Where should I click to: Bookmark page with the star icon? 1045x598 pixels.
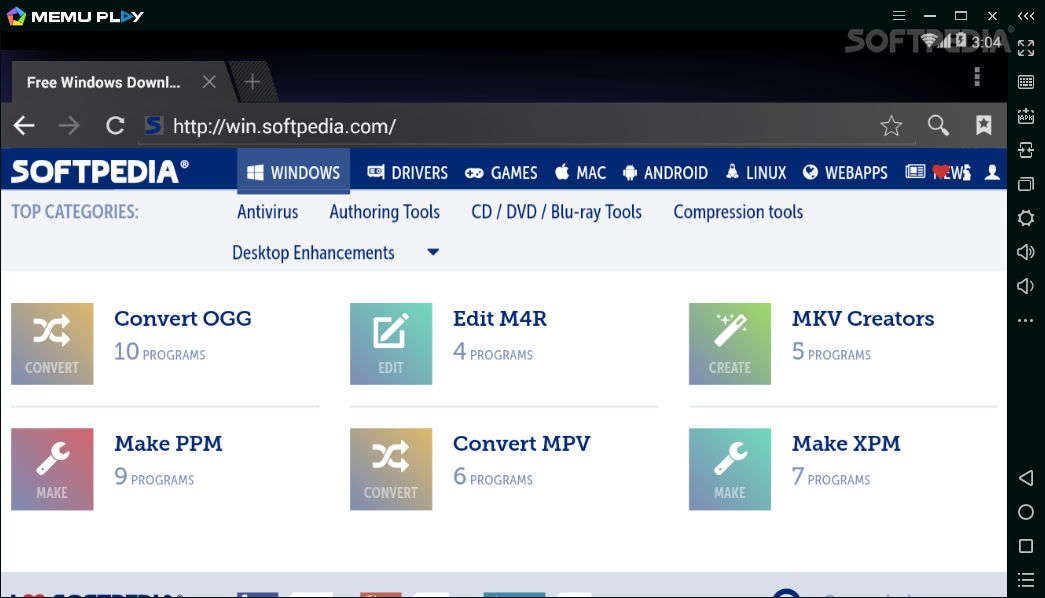coord(891,125)
